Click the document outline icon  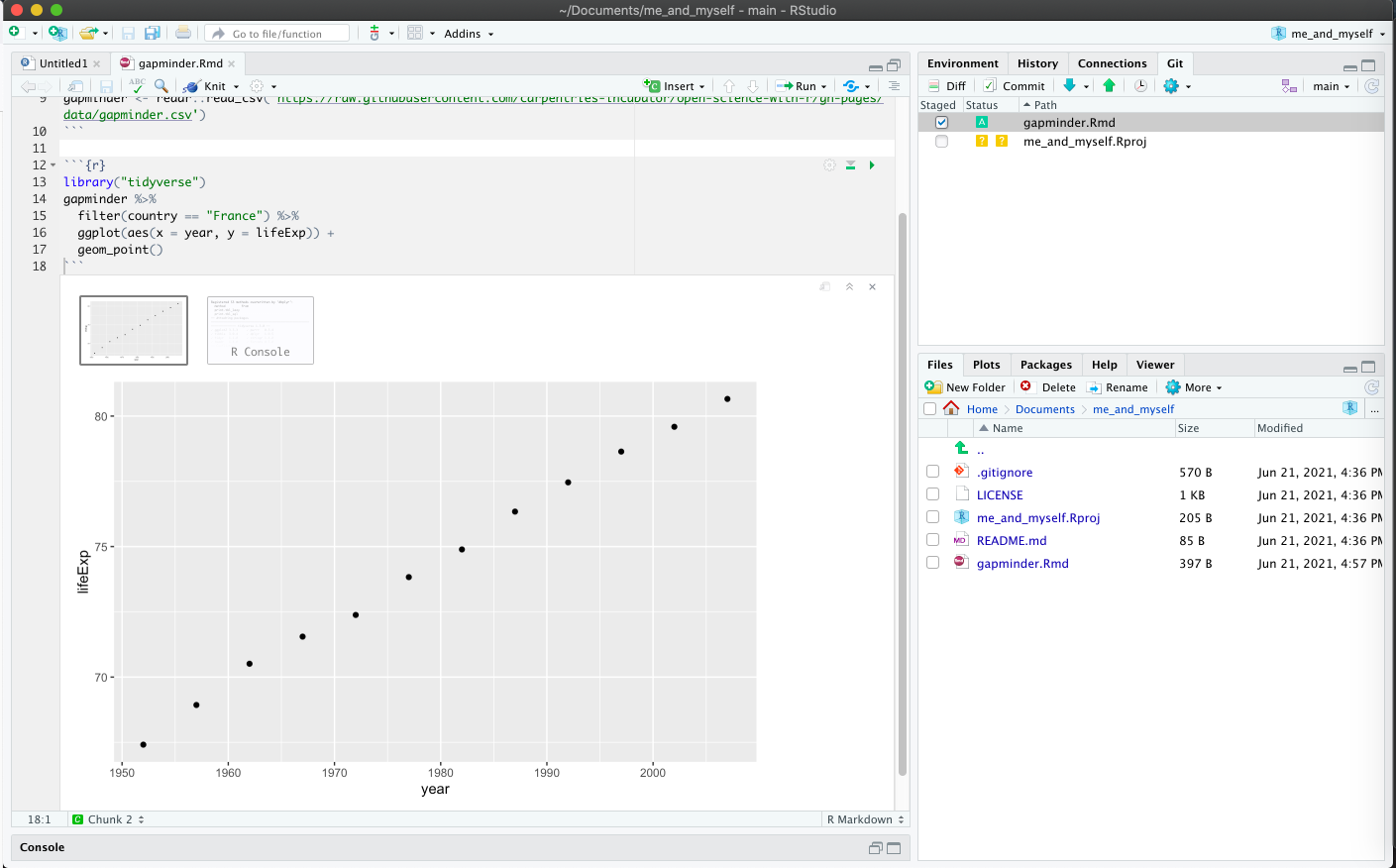894,86
